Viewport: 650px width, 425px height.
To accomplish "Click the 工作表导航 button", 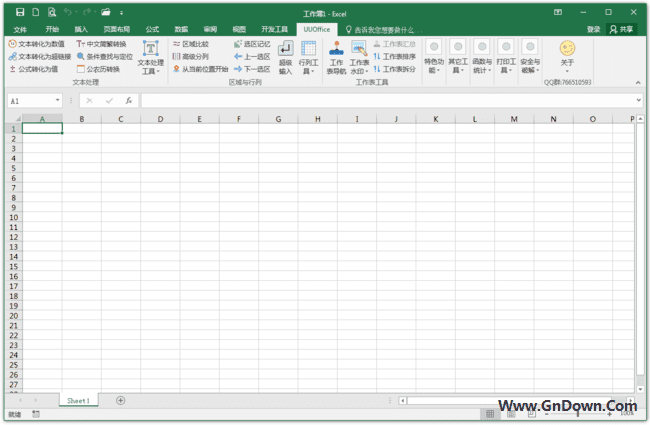I will coord(336,57).
